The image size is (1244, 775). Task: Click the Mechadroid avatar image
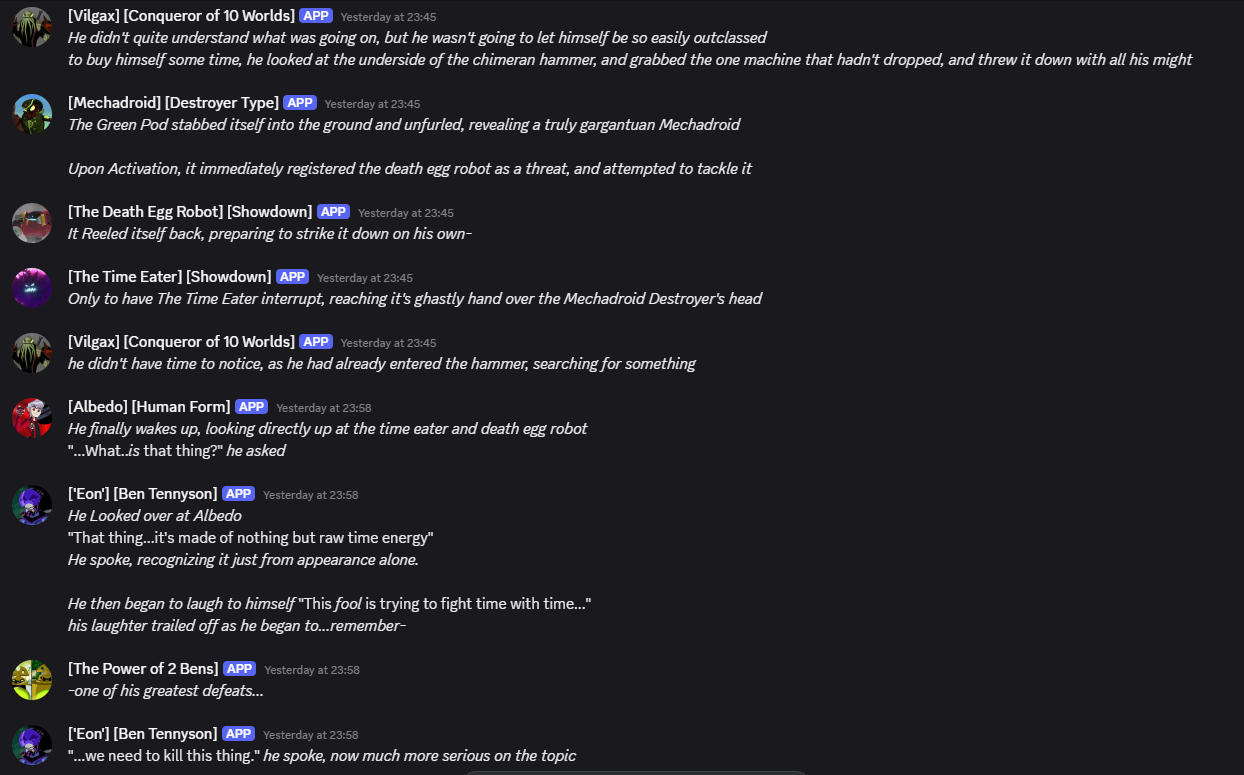pos(32,114)
